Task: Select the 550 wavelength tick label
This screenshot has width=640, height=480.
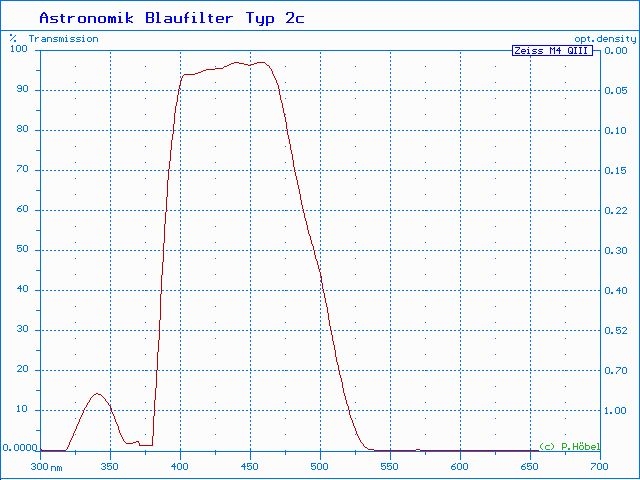Action: pos(390,466)
